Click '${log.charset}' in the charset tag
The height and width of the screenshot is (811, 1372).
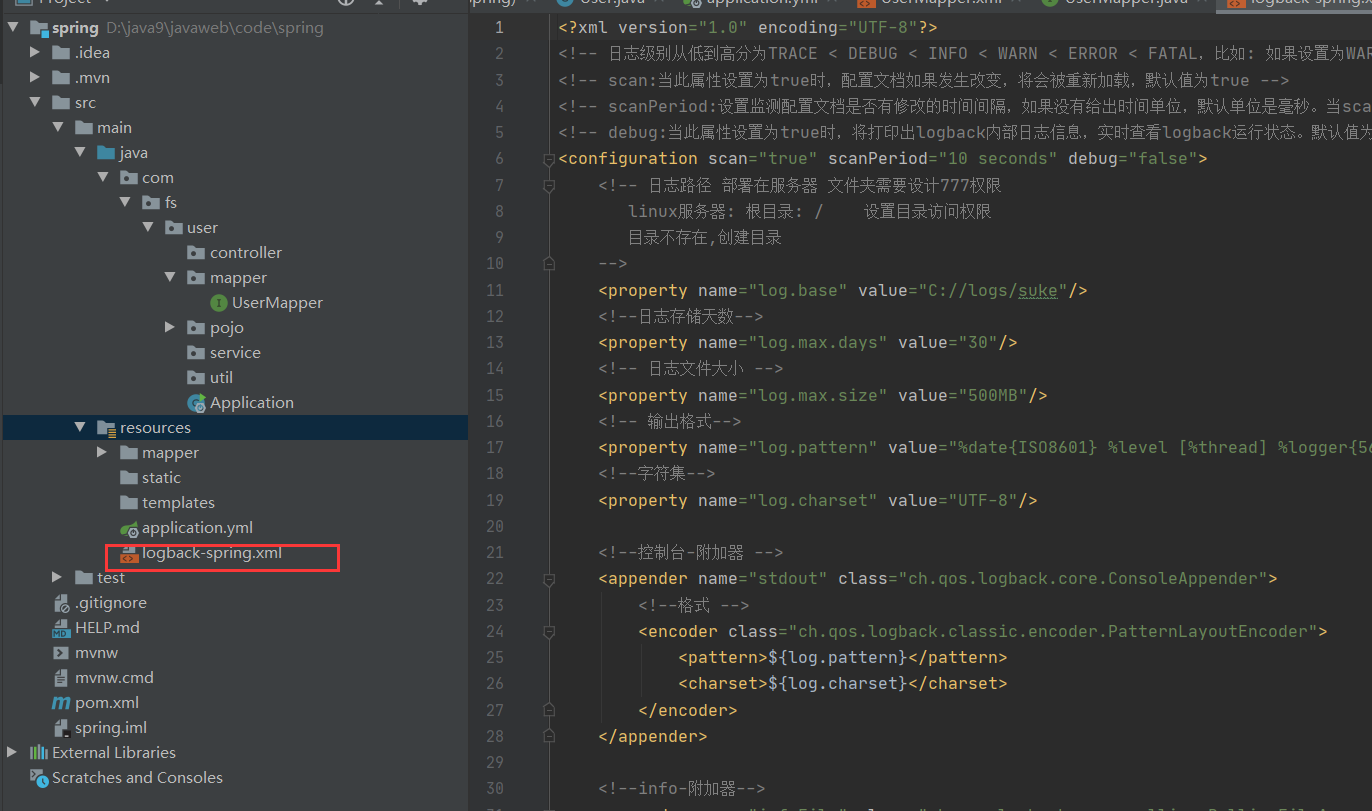coord(837,684)
